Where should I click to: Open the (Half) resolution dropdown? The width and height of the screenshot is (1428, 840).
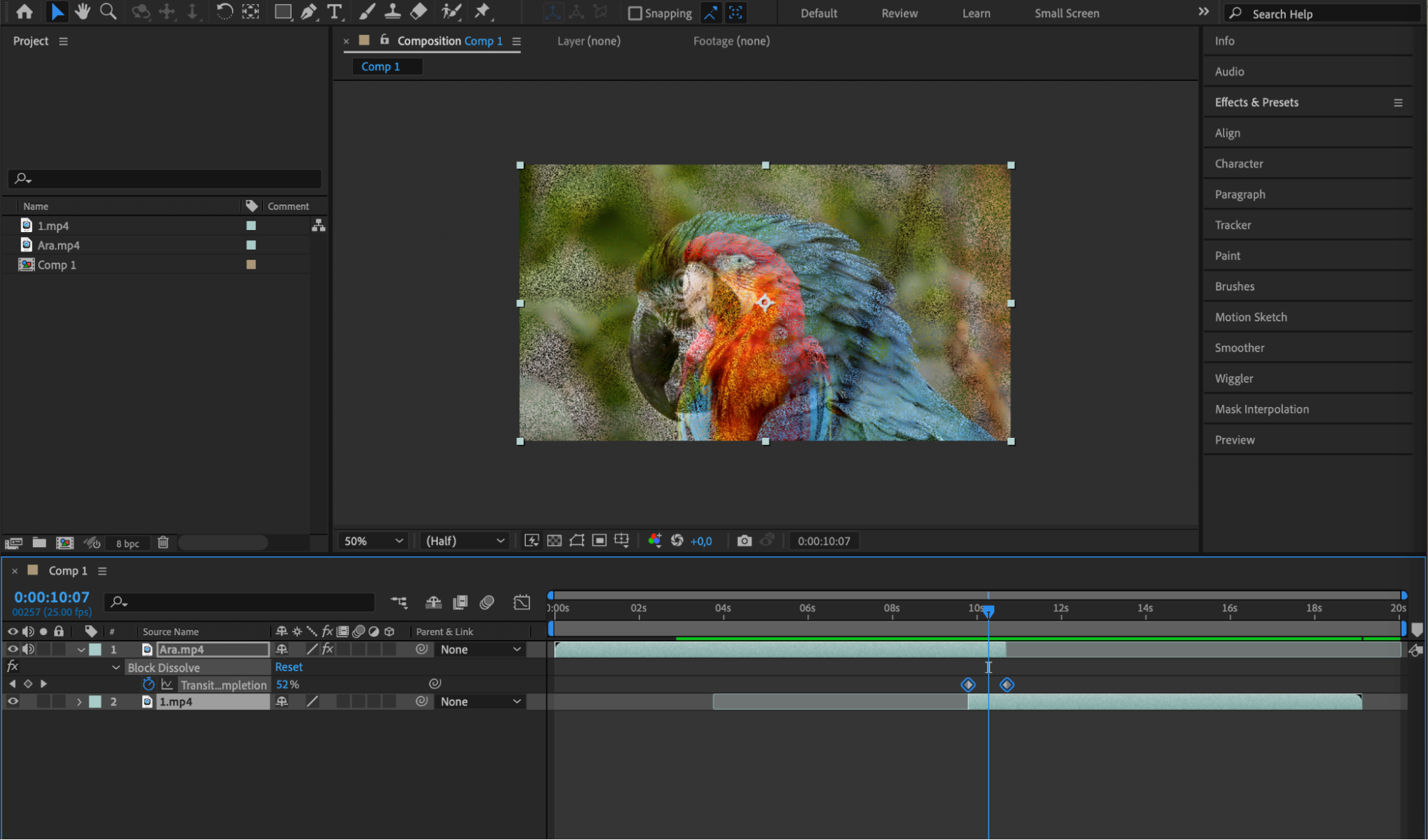[x=464, y=541]
